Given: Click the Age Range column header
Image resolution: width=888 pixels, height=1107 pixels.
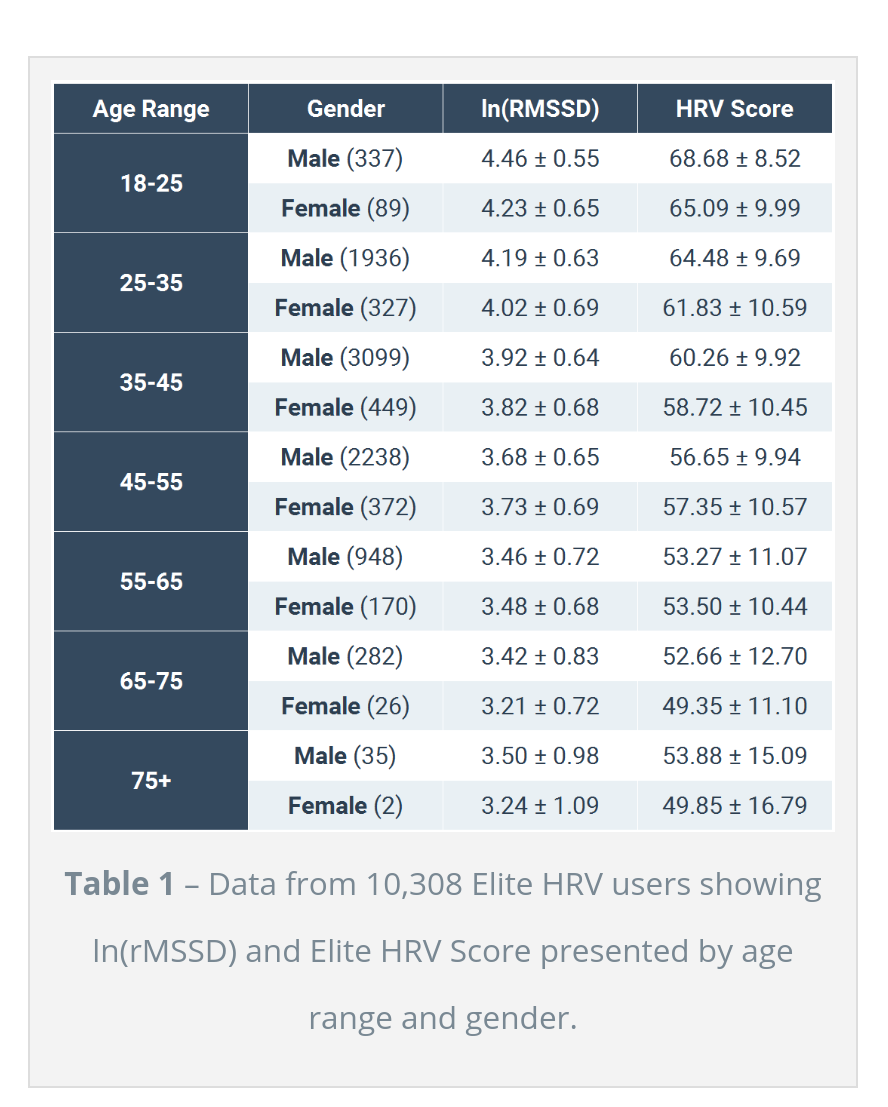Looking at the screenshot, I should [x=151, y=109].
